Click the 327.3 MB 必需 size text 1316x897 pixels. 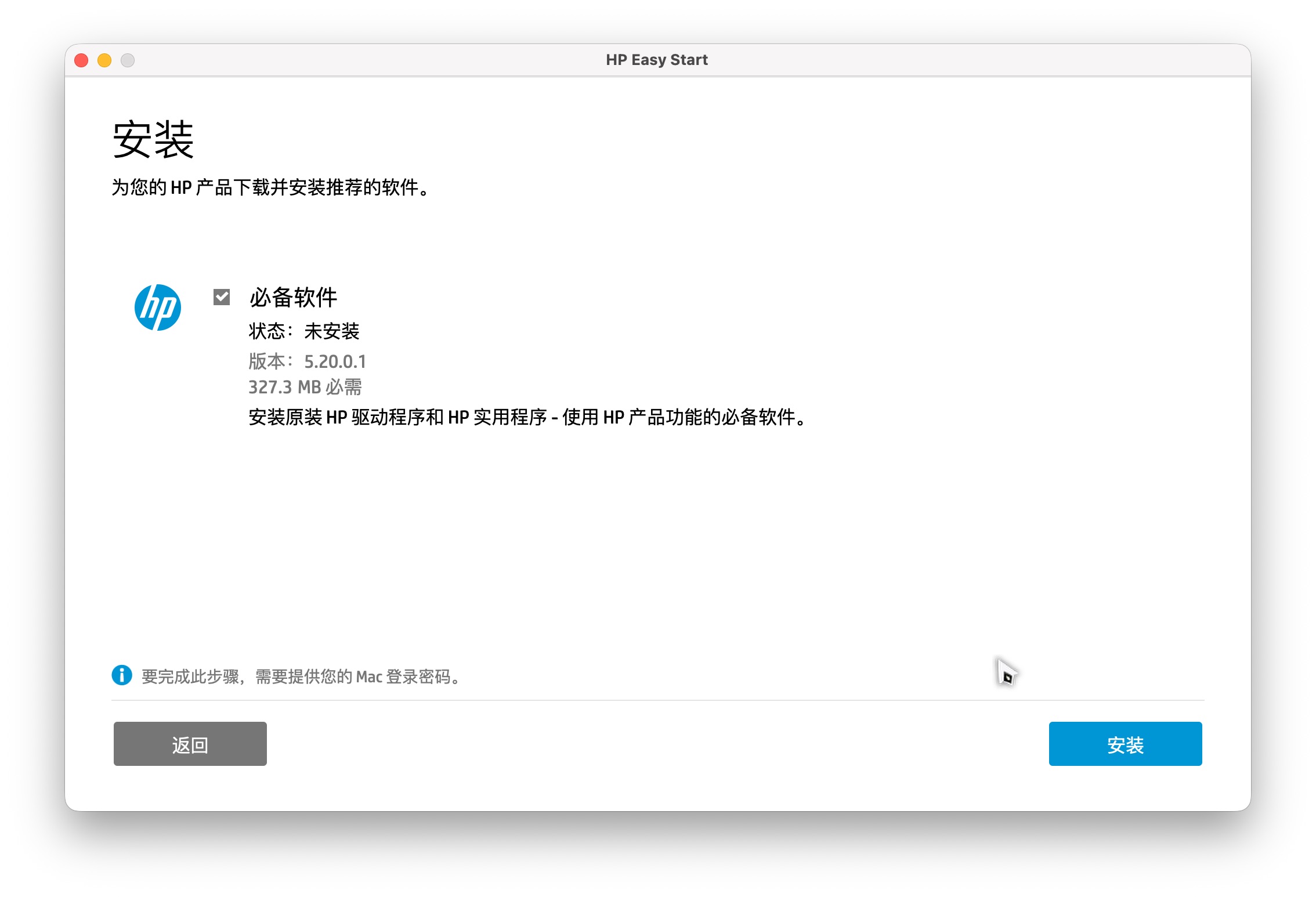coord(305,387)
